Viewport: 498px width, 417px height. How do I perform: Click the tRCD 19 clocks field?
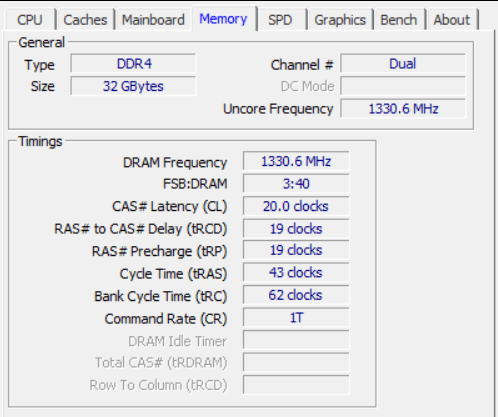pos(296,228)
